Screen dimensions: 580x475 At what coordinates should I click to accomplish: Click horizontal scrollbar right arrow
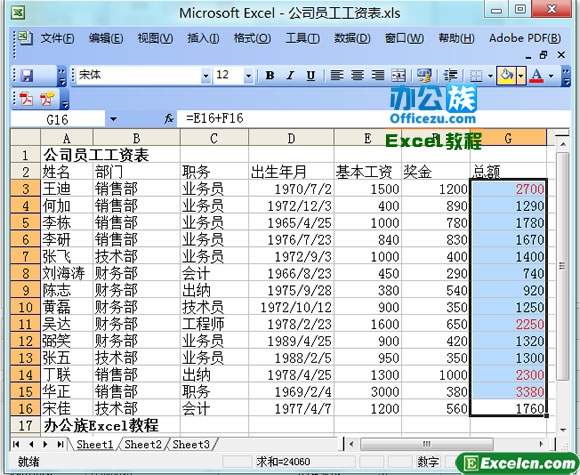541,444
